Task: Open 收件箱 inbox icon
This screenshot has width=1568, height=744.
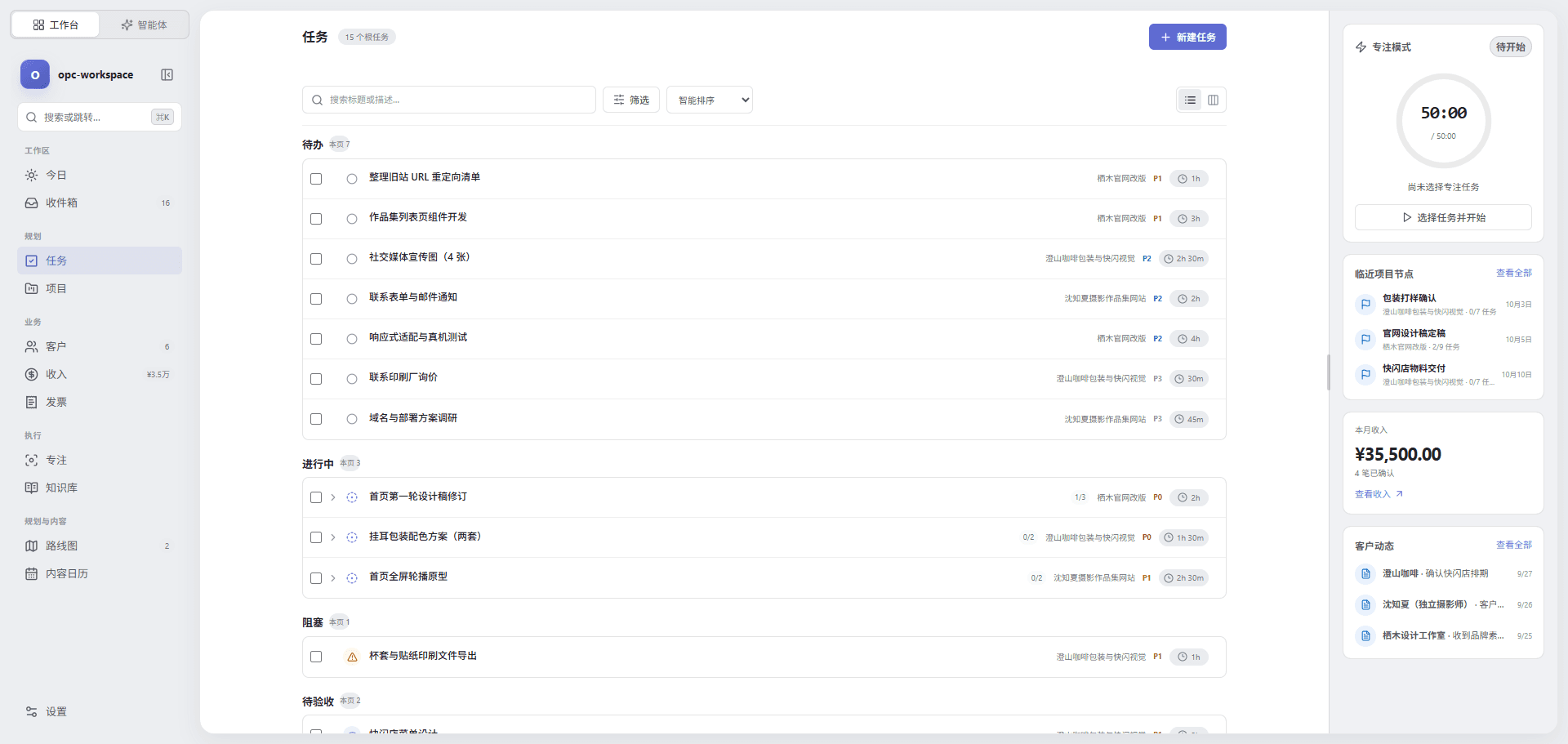Action: pyautogui.click(x=31, y=203)
